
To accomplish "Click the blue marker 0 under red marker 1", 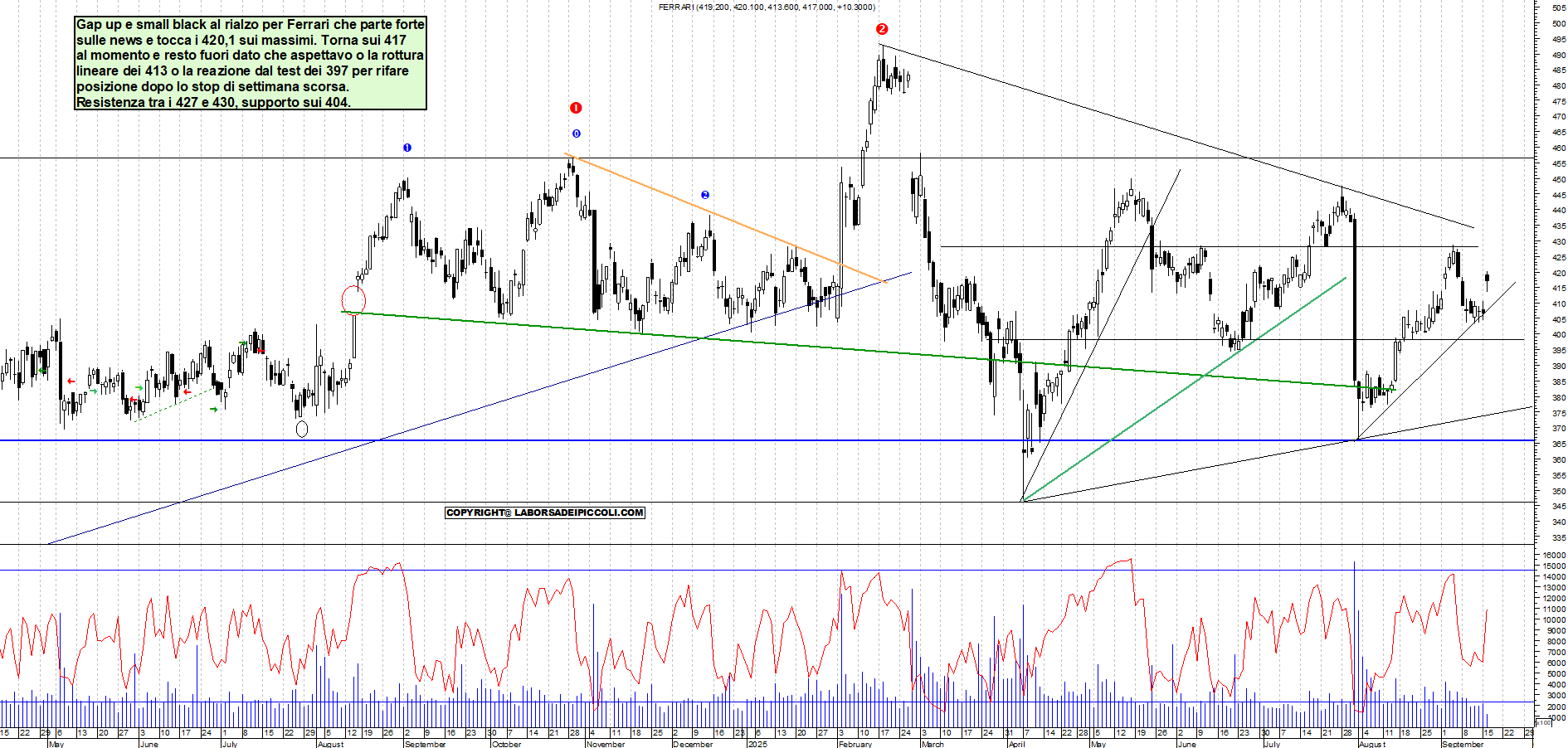I will [576, 134].
